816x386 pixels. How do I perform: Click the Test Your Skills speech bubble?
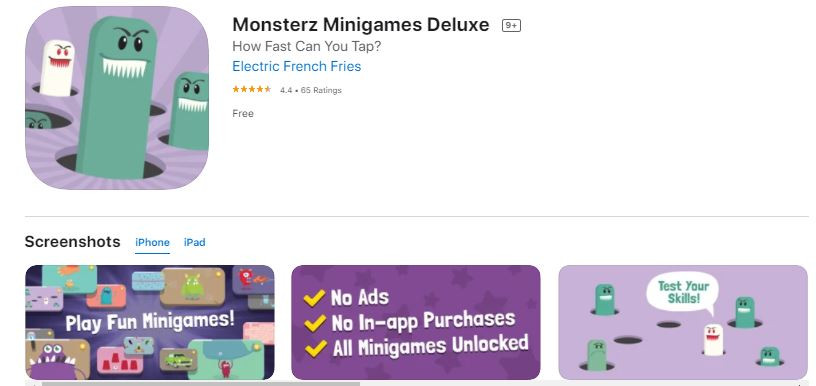coord(682,294)
